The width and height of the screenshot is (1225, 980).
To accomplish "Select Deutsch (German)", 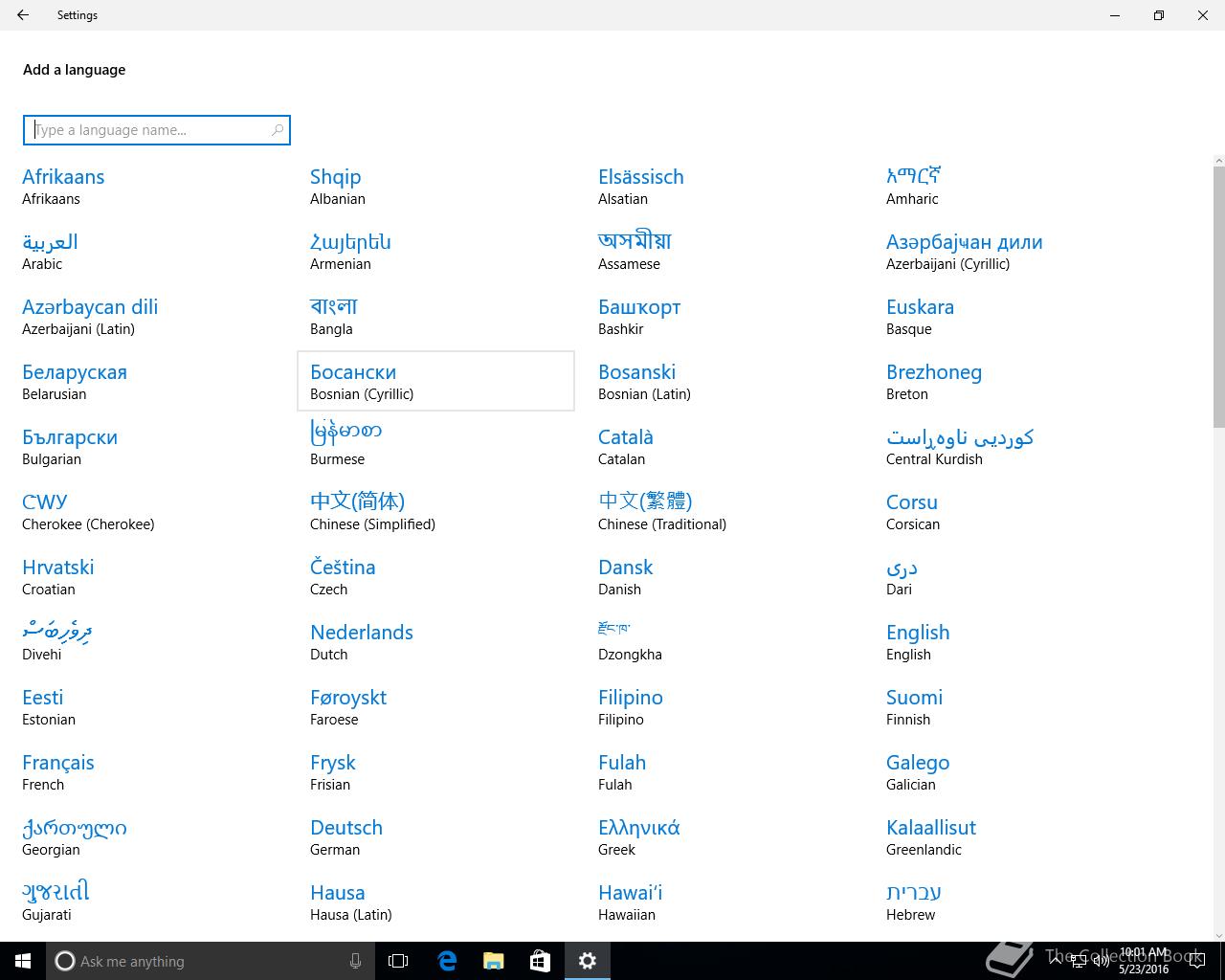I will 435,836.
